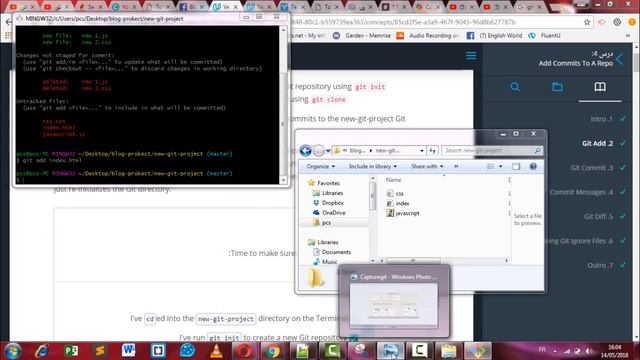This screenshot has width=640, height=360.
Task: Open css file in Explorer
Action: click(395, 193)
